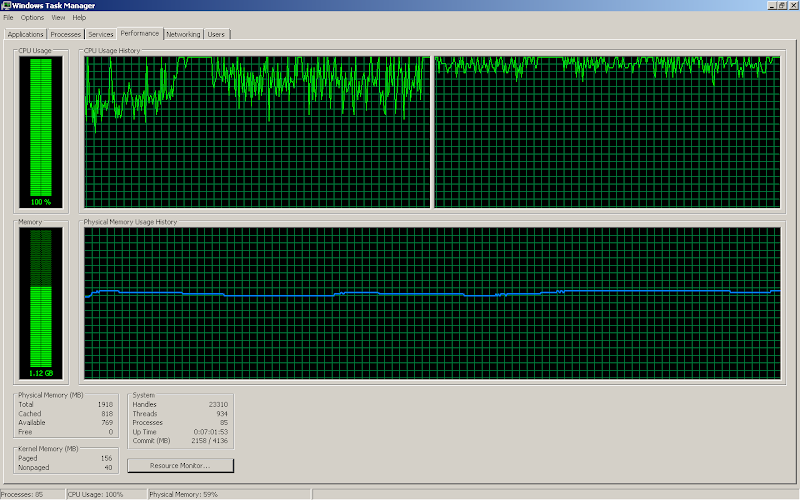The image size is (800, 500).
Task: Click the CPU Usage 100 % meter
Action: tap(41, 132)
